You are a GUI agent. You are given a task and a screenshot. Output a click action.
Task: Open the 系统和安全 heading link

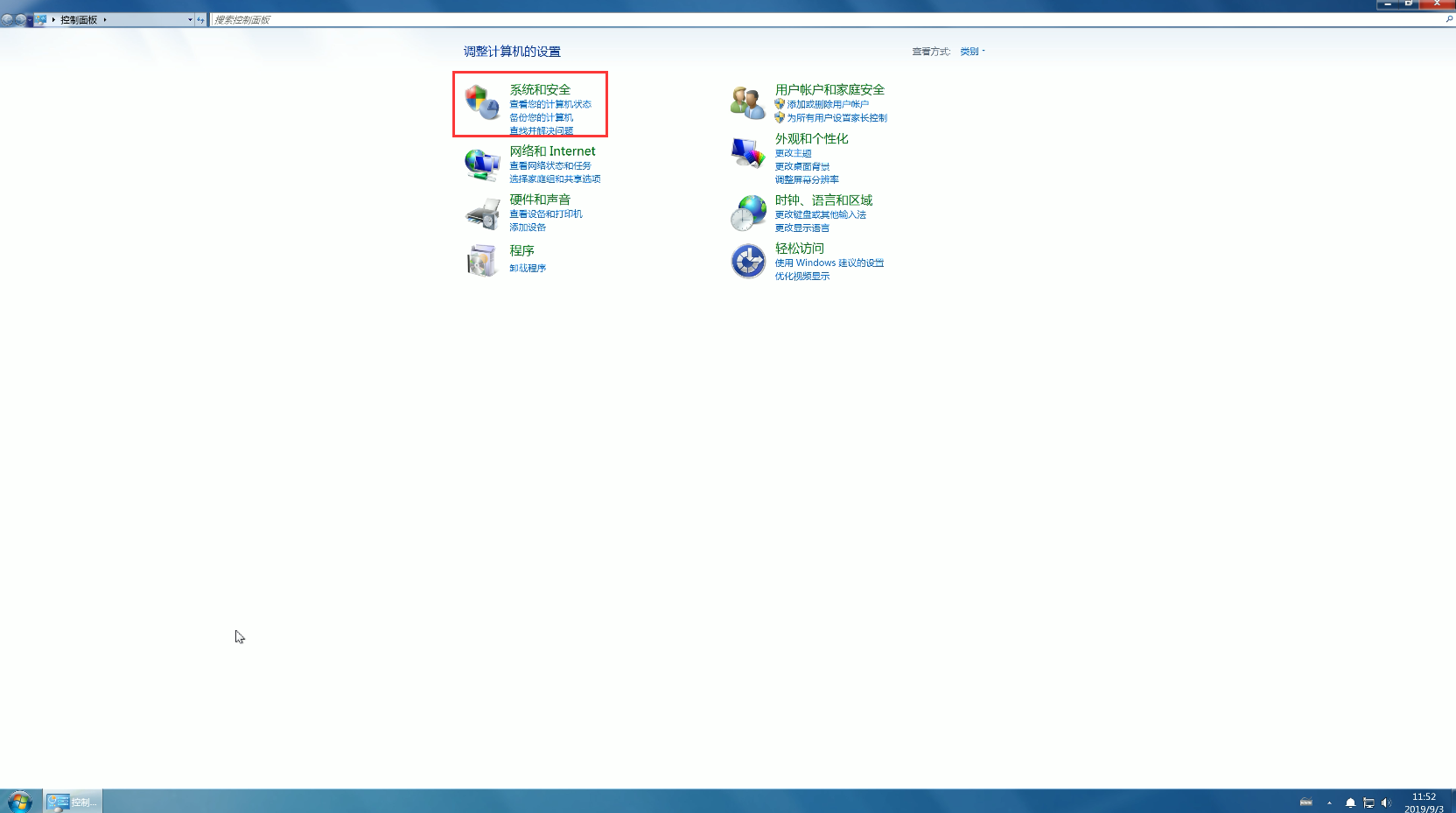pos(540,89)
